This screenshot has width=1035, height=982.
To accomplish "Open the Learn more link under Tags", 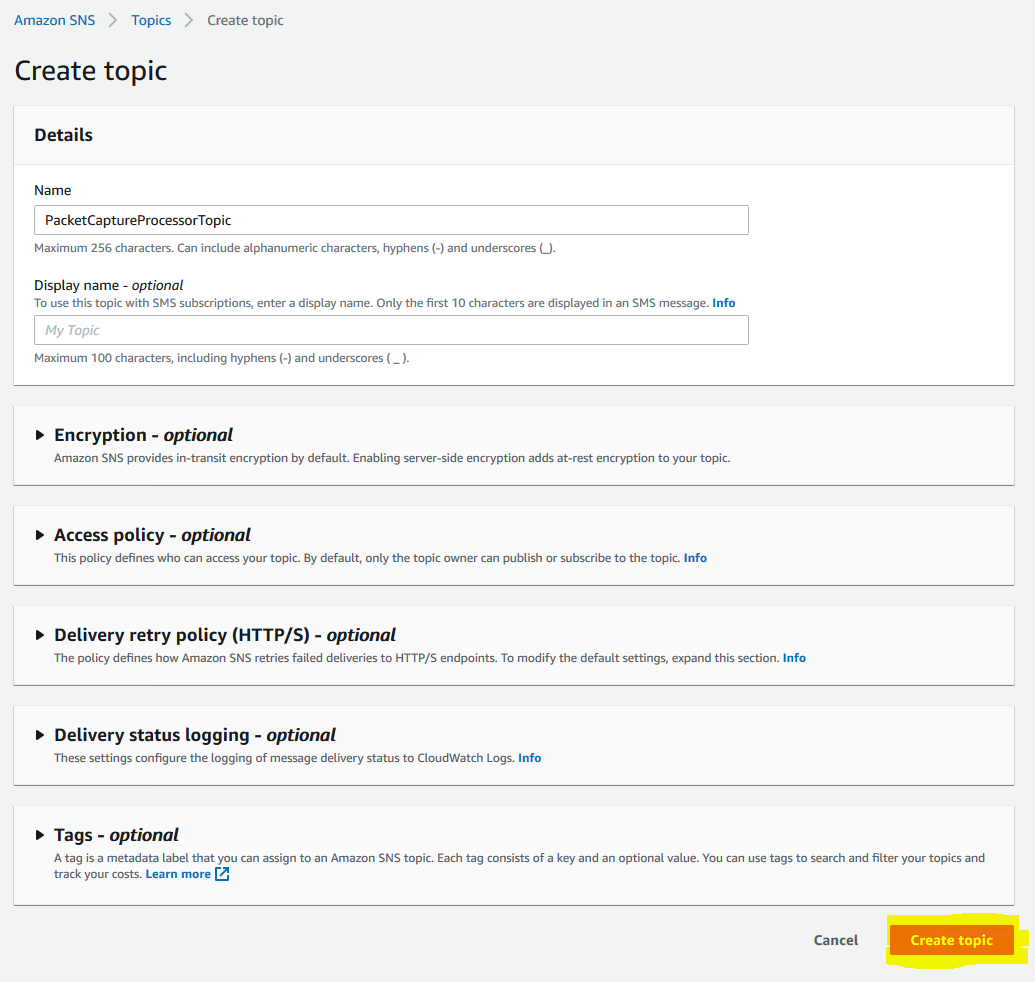I will coord(178,874).
